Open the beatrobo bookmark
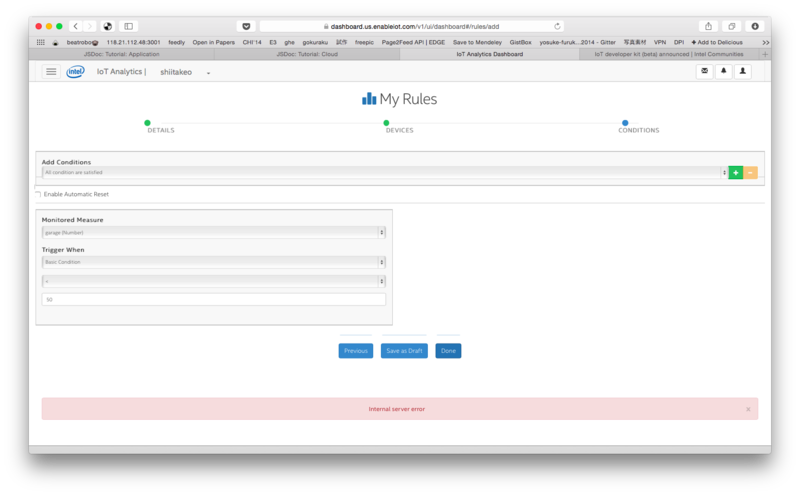Viewport: 800px width, 495px height. point(82,42)
